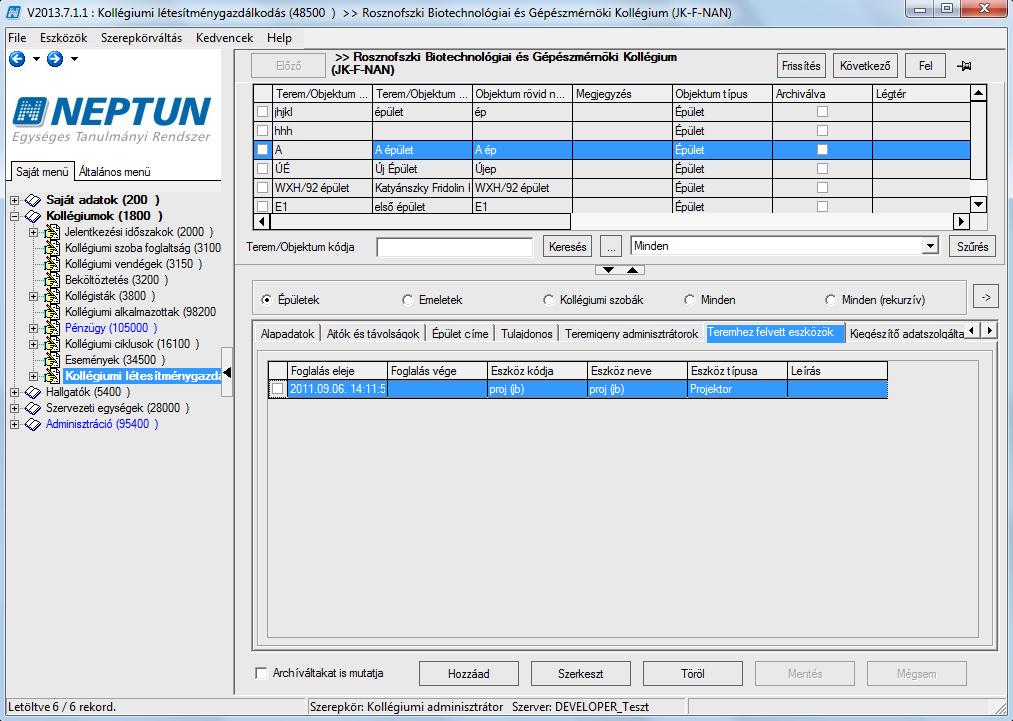
Task: Open the Minden filter dropdown
Action: tap(930, 246)
